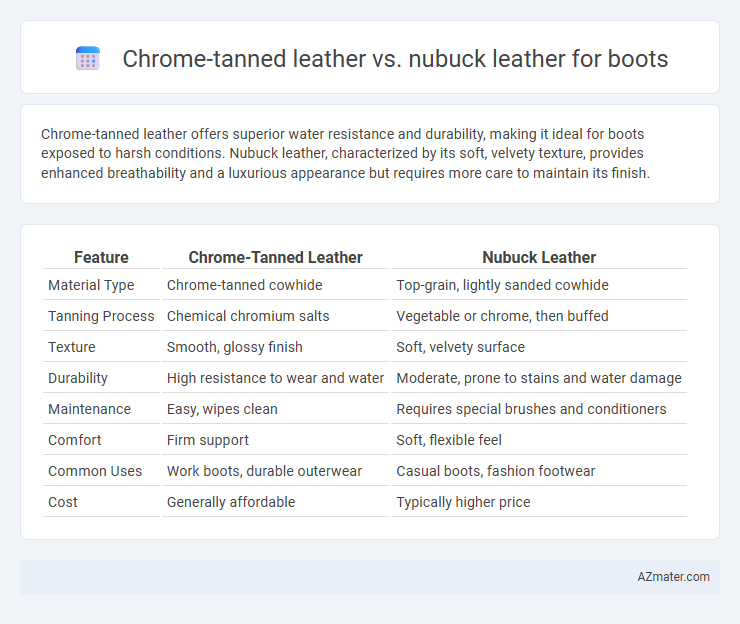Viewport: 740px width, 624px height.
Task: Select the 'Cost' row label
Action: pos(62,502)
